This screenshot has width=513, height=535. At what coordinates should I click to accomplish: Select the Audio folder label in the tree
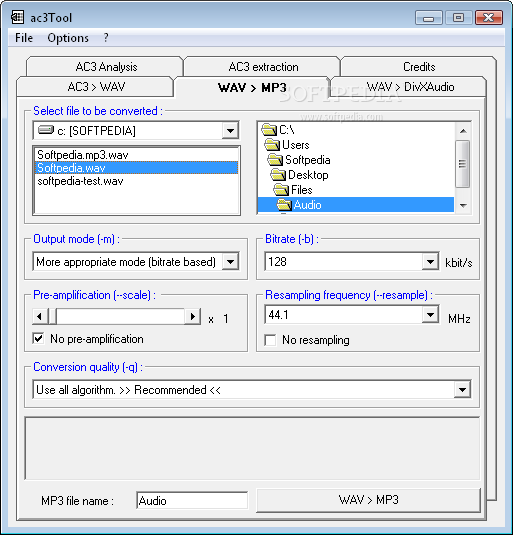308,205
